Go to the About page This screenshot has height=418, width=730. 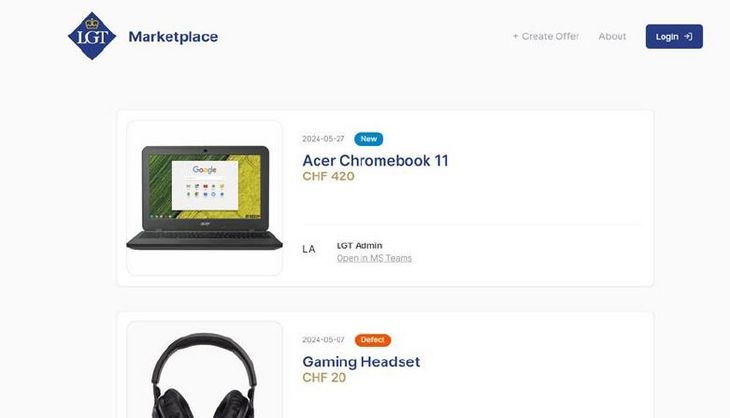point(612,36)
